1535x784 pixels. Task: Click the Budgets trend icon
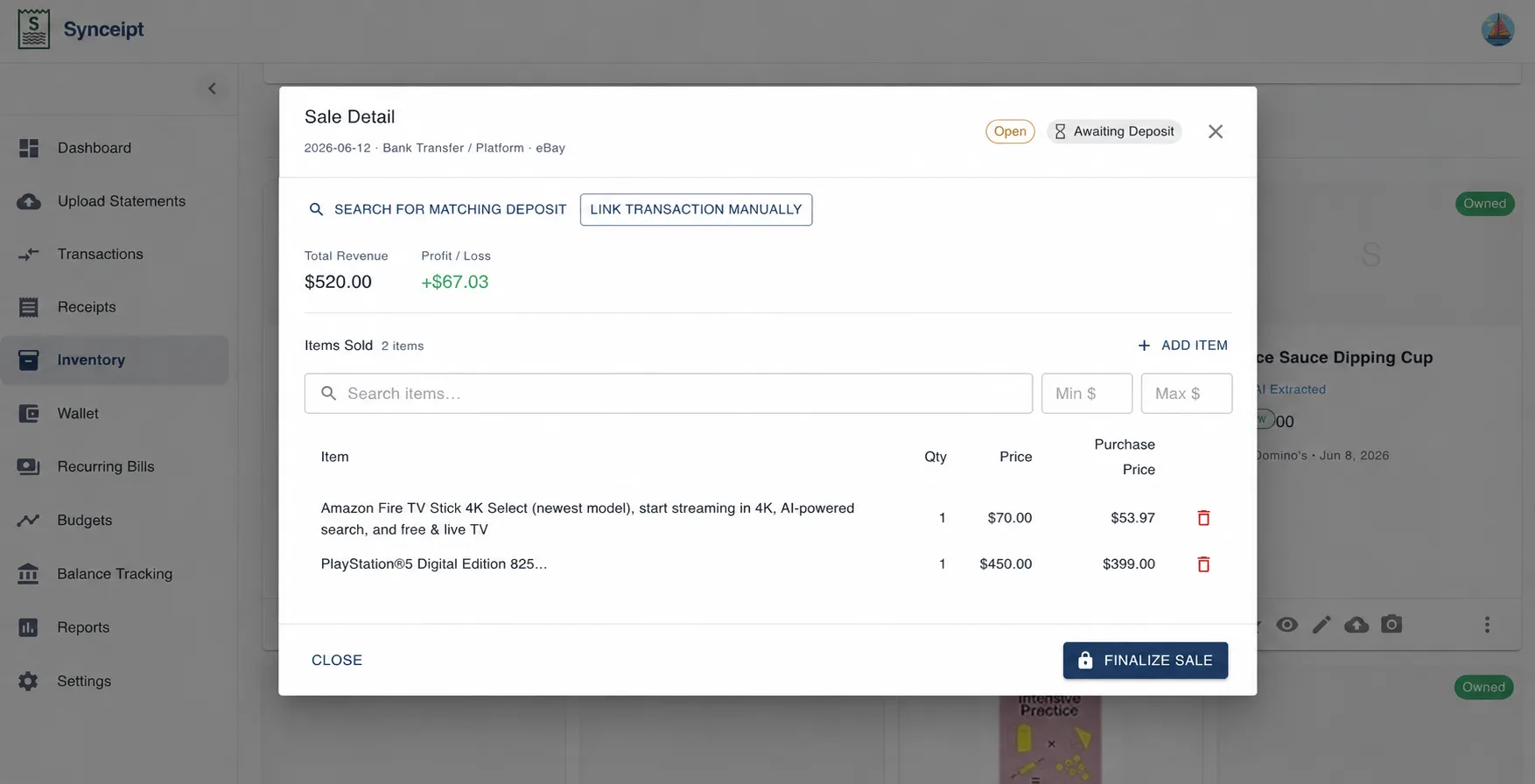click(x=28, y=520)
